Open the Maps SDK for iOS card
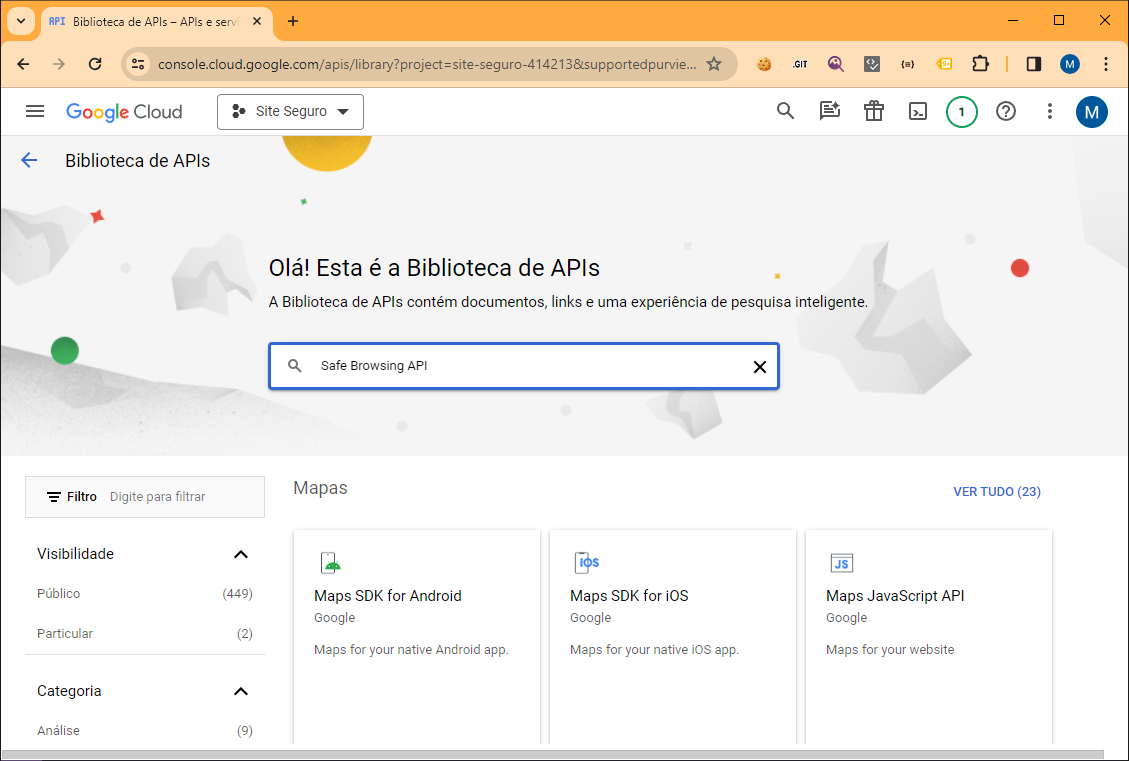The height and width of the screenshot is (761, 1129). (673, 637)
